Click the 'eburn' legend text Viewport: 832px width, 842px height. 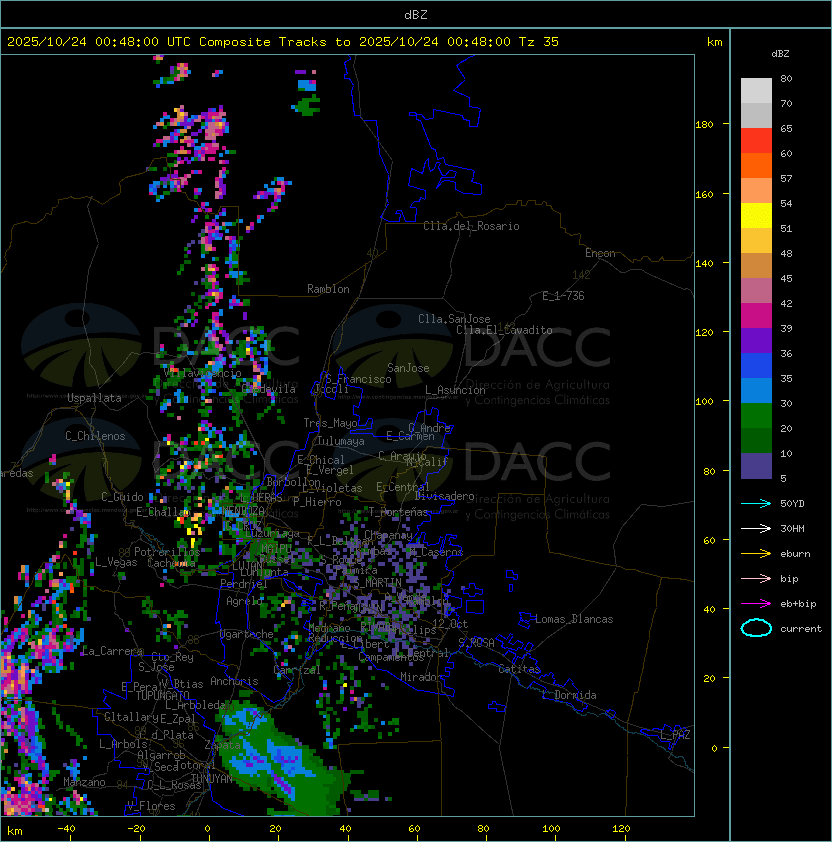point(795,554)
